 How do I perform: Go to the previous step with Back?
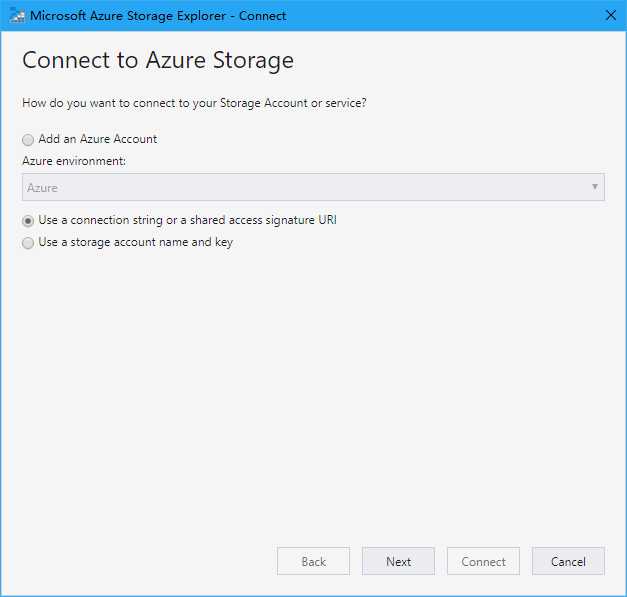click(x=313, y=561)
